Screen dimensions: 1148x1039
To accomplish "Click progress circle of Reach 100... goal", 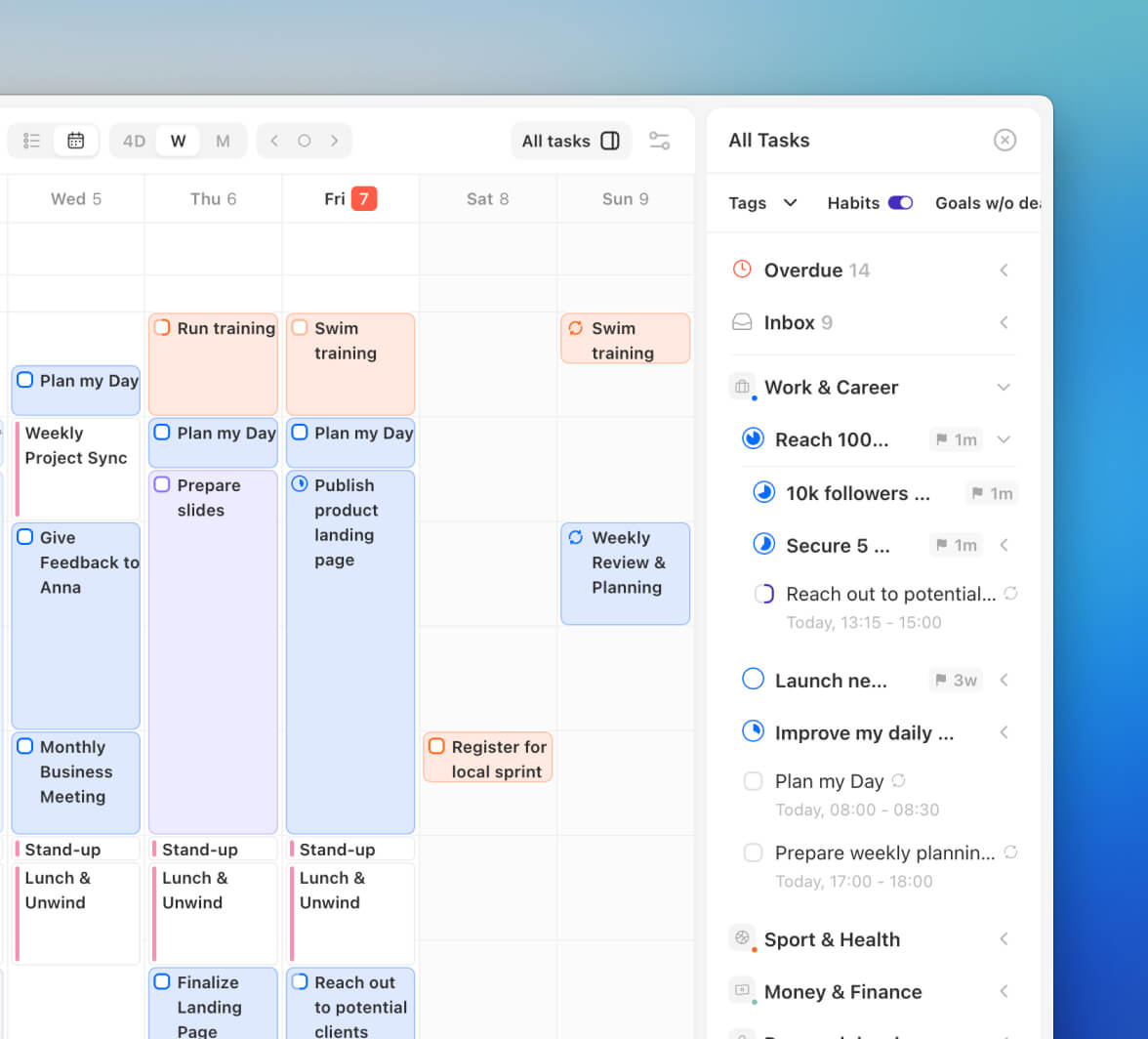I will click(x=753, y=438).
